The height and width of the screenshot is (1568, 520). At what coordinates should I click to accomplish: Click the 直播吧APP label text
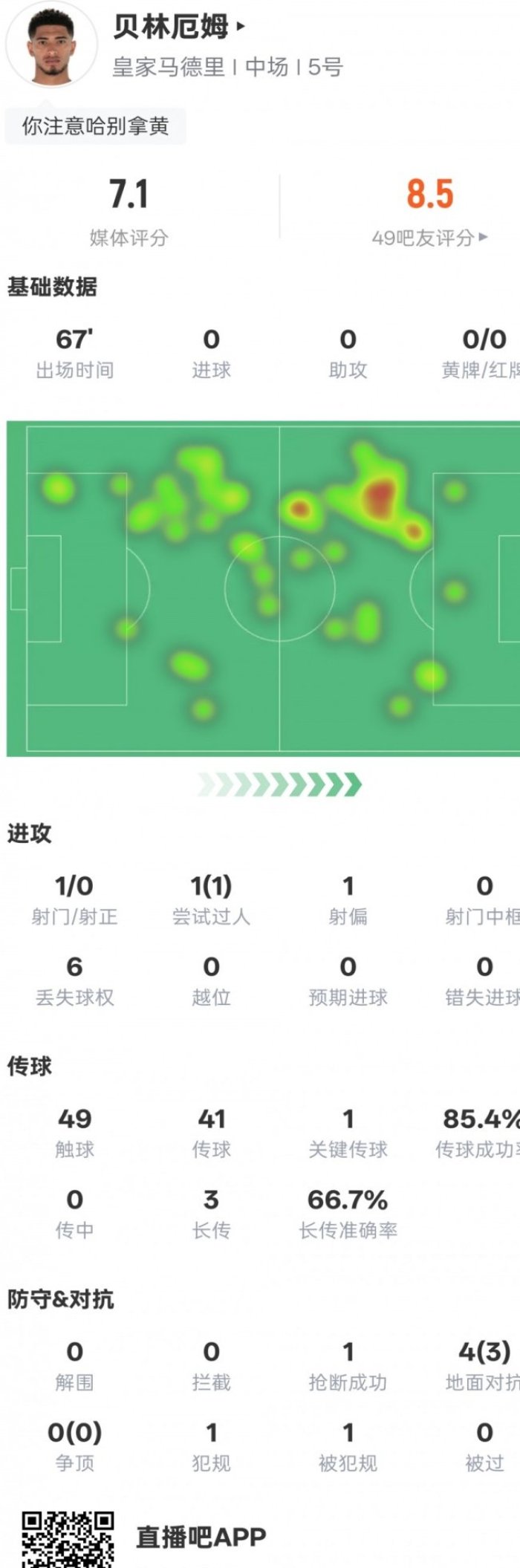(x=201, y=1538)
